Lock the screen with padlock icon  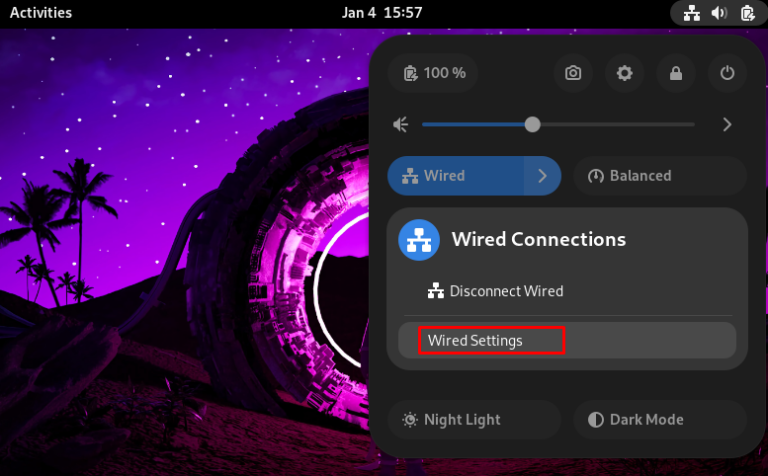(x=677, y=73)
